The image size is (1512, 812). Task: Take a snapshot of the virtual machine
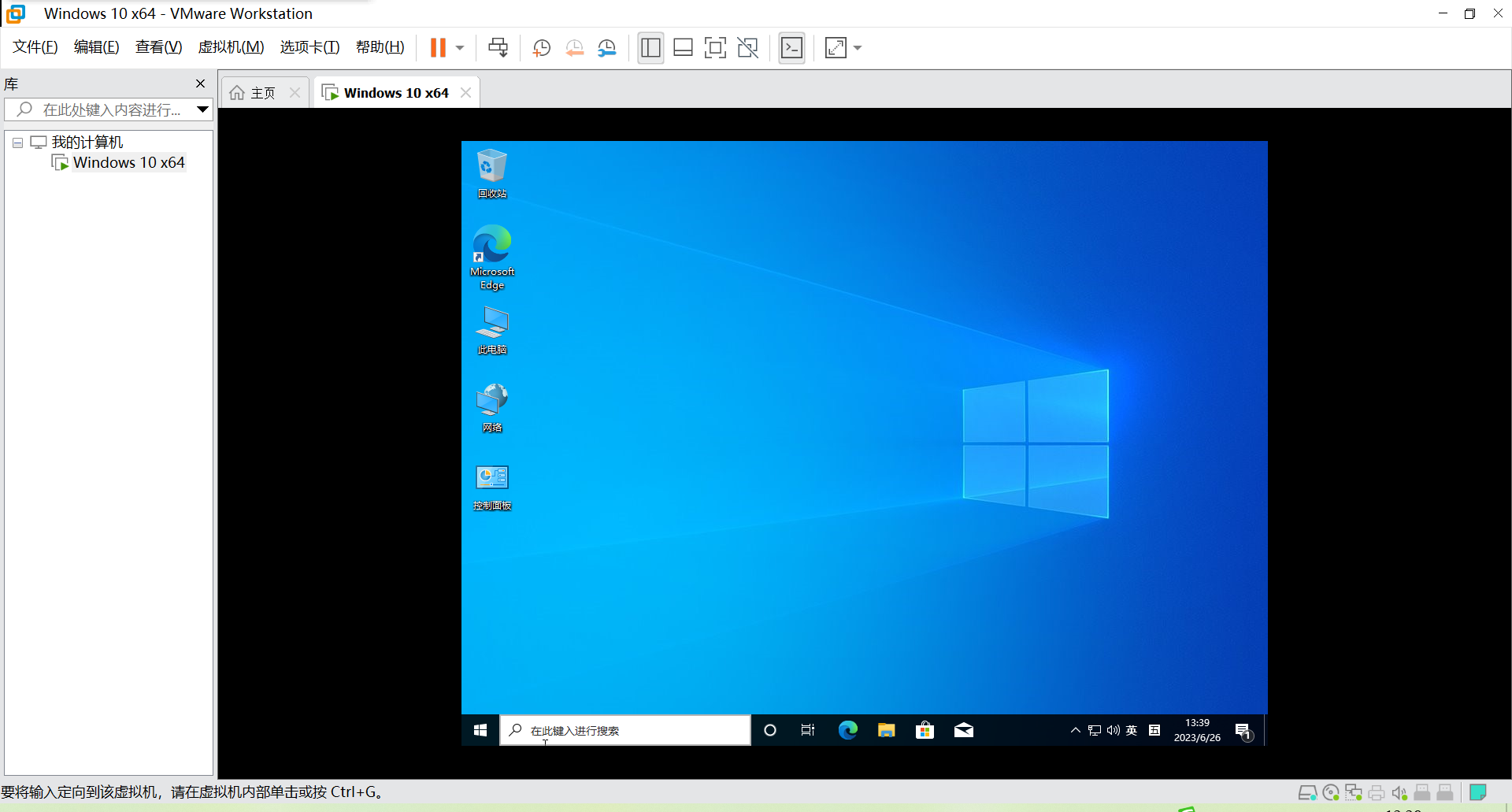(x=542, y=48)
